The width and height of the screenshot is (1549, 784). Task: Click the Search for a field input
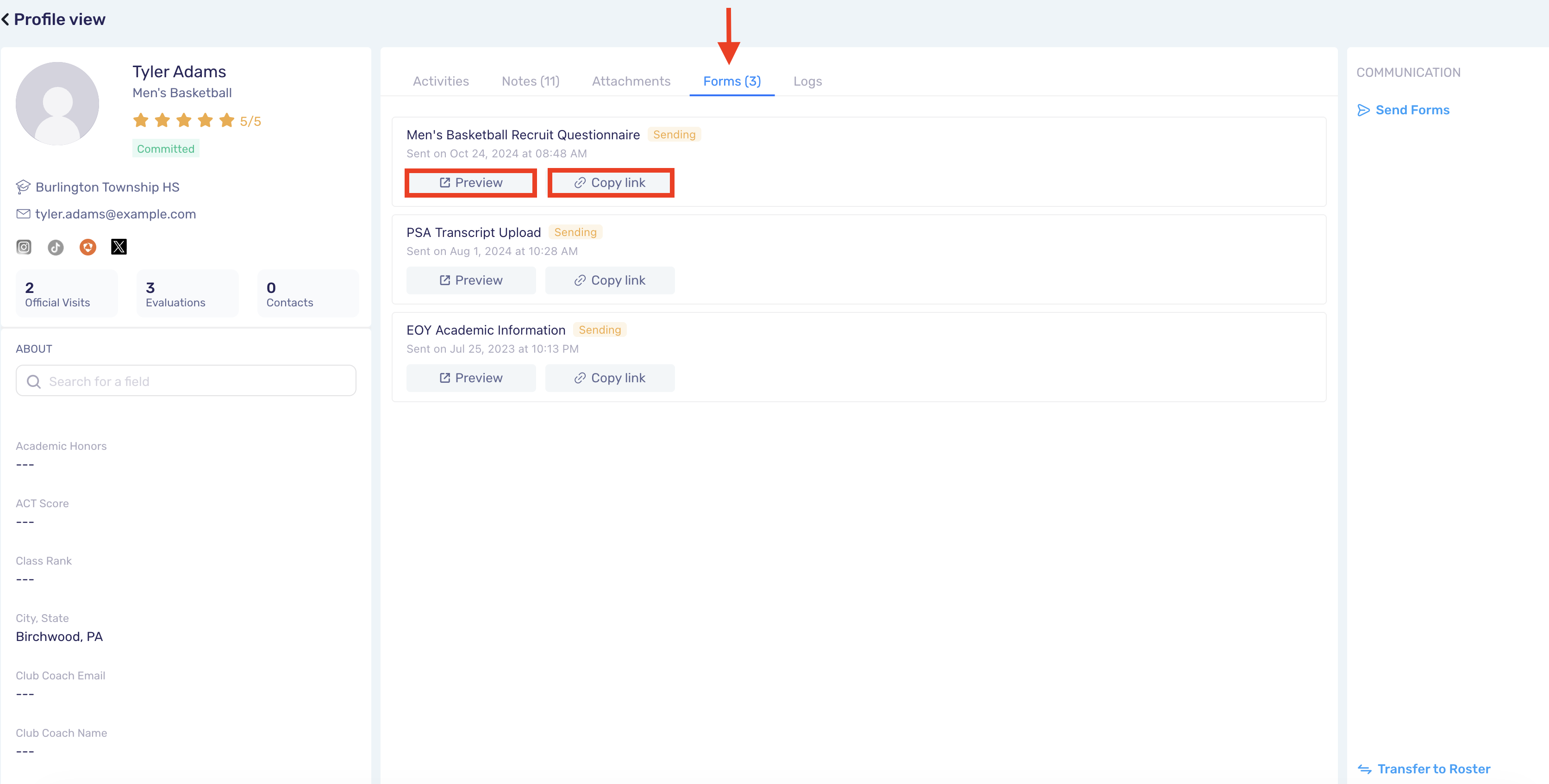click(x=186, y=380)
